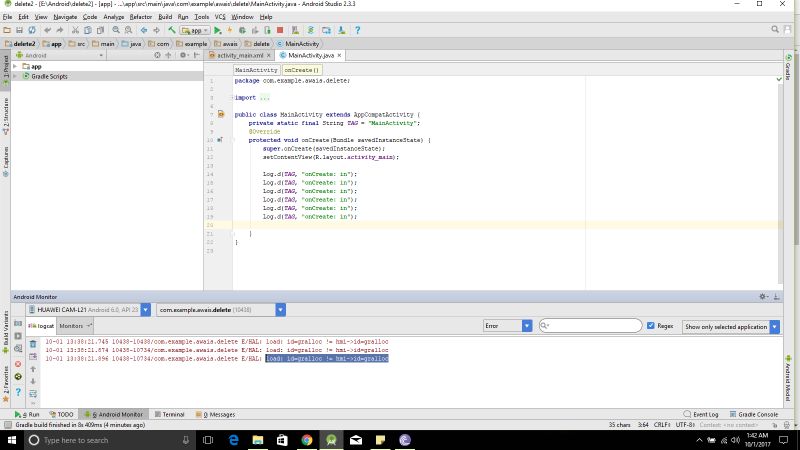
Task: Click the Screen Record icon in Android Monitor
Action: [18, 336]
